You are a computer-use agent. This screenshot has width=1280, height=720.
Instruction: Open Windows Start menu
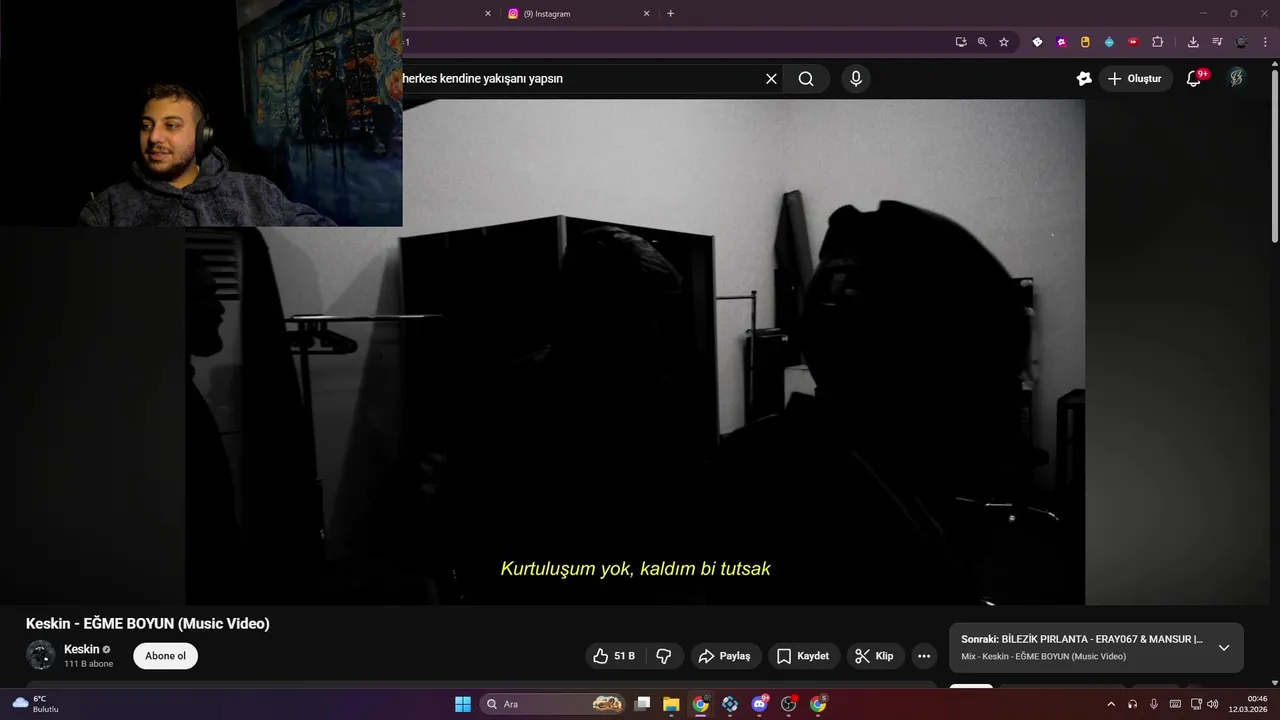463,704
